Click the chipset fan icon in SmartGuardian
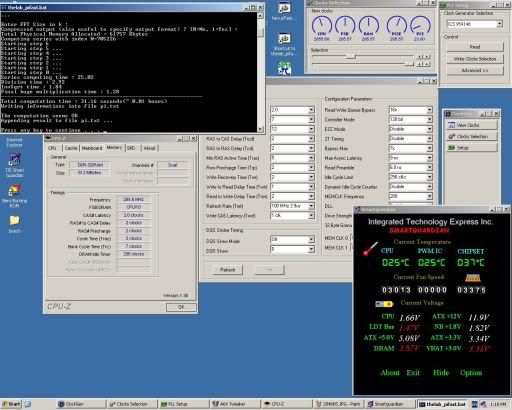The height and width of the screenshot is (410, 512). [473, 278]
